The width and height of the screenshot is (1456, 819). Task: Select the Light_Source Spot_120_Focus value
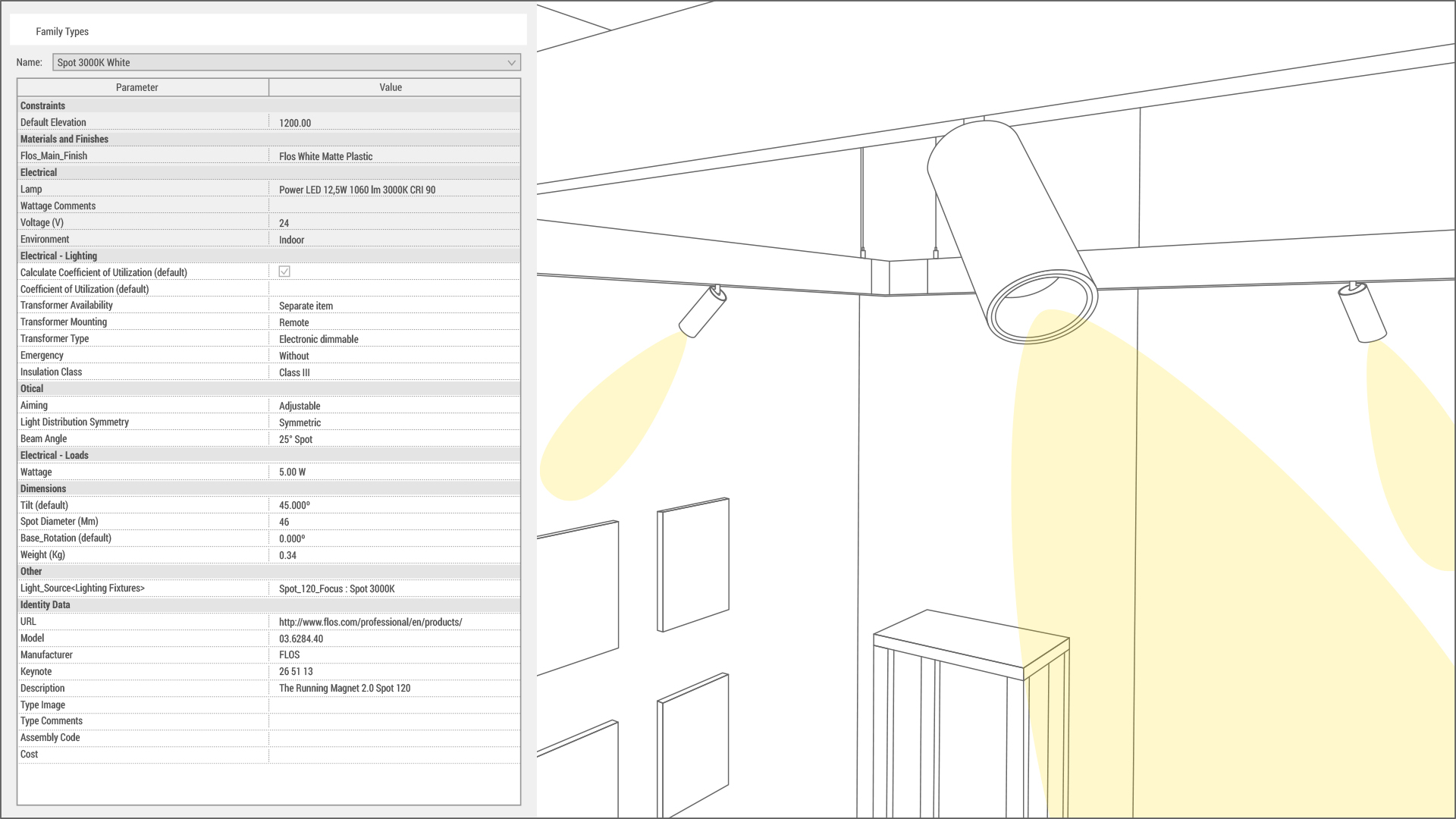pyautogui.click(x=337, y=588)
